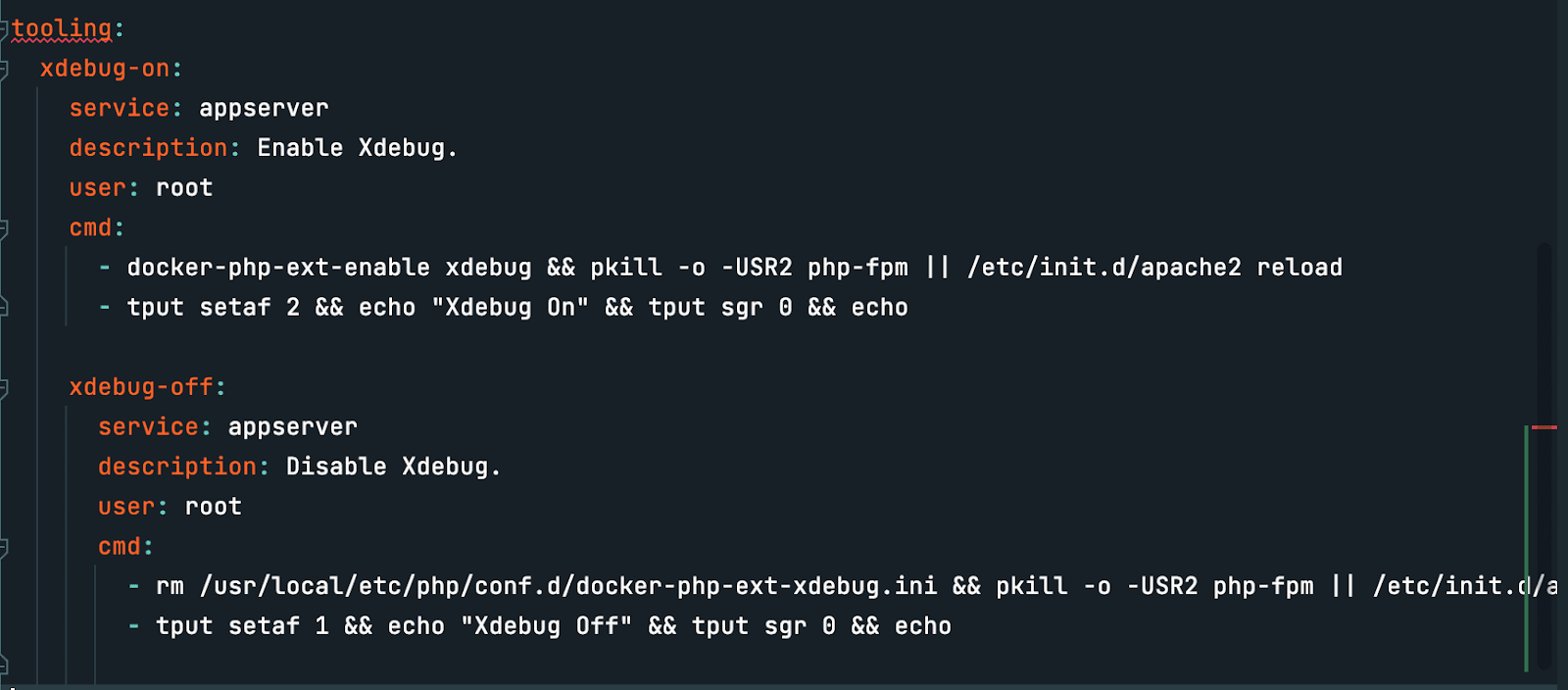1568x690 pixels.
Task: Click the "Xdebug Off" echo string
Action: pos(546,626)
